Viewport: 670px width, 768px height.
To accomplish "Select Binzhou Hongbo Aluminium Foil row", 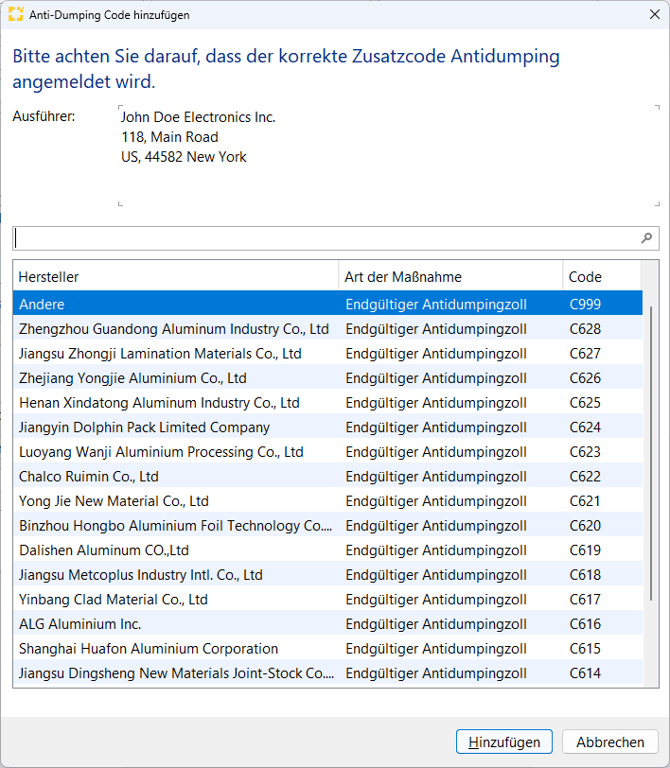I will [x=328, y=526].
